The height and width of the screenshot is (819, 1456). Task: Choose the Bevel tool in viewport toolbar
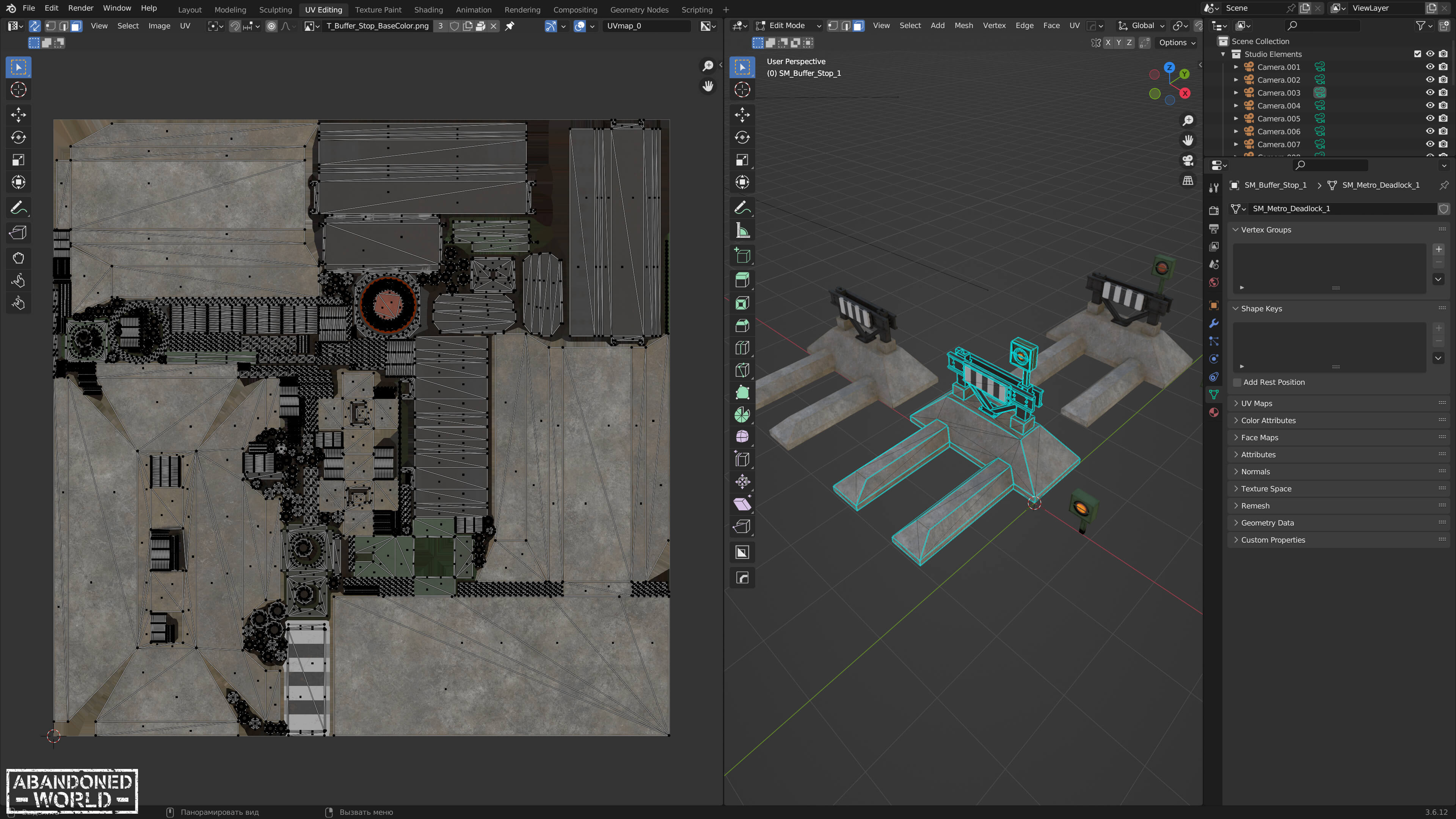[742, 326]
